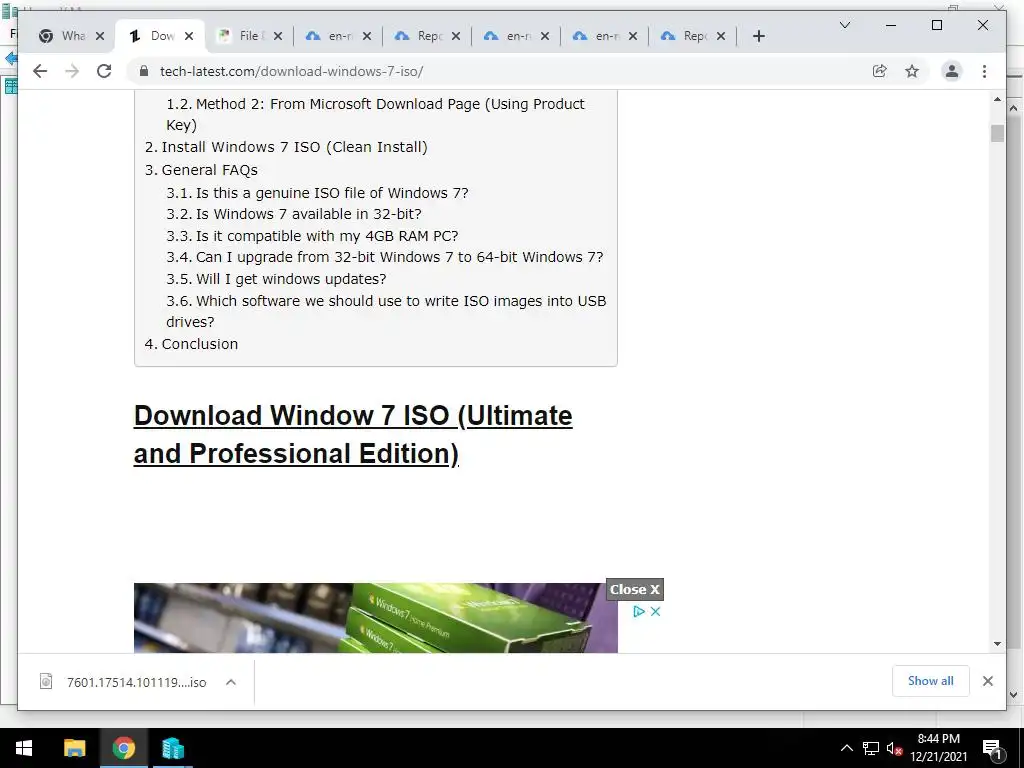Open 'Will I get windows updates?' link
The width and height of the screenshot is (1024, 768).
tap(276, 279)
